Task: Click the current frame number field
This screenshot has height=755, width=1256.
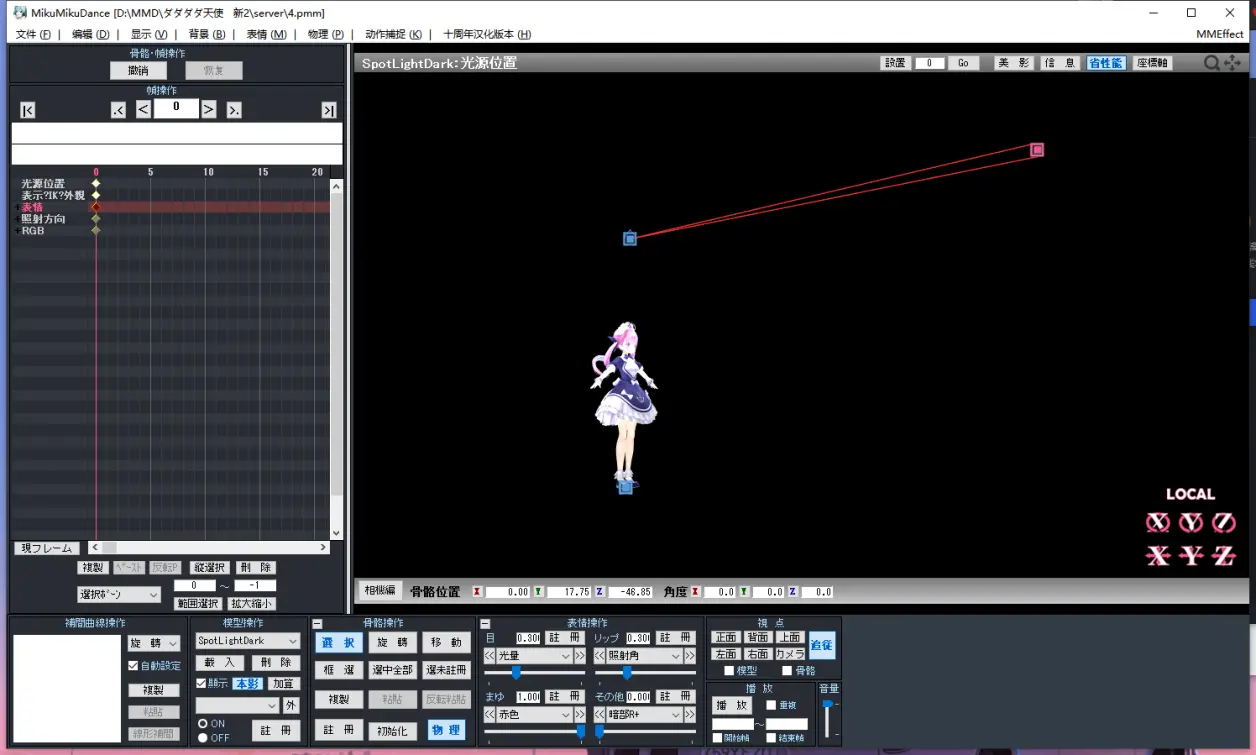Action: 176,107
